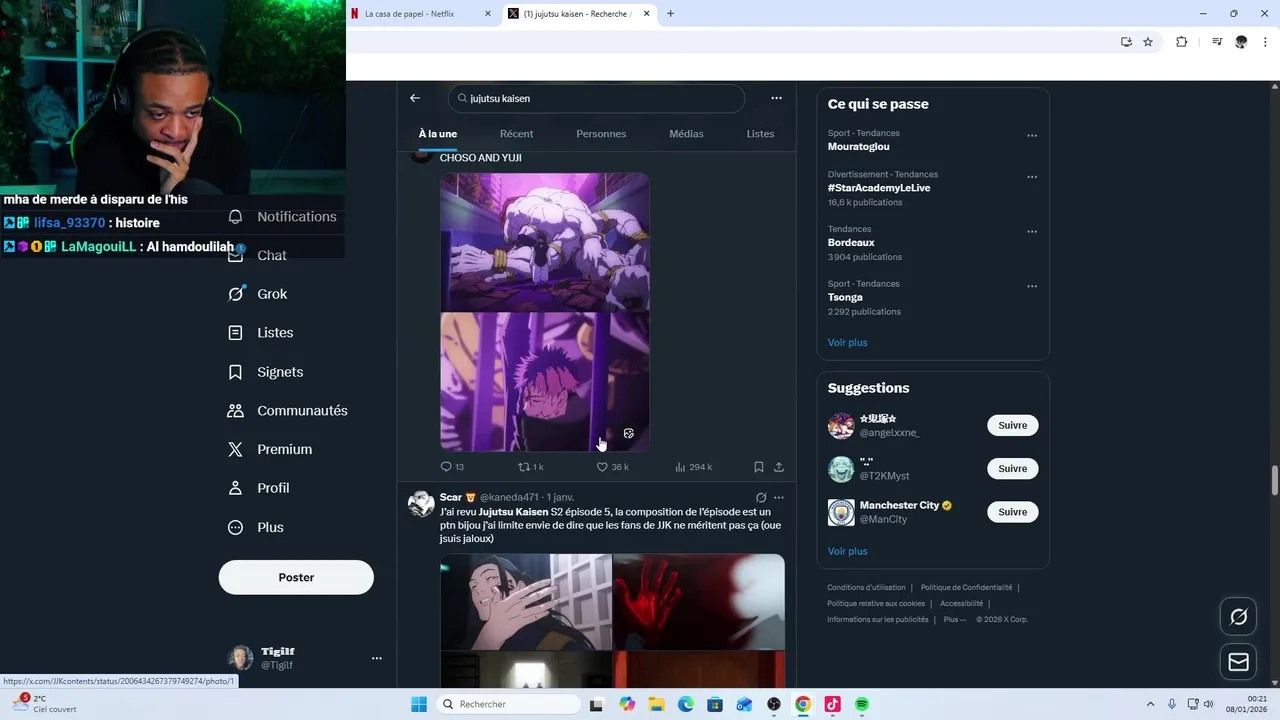Click the install app icon in address bar
The height and width of the screenshot is (720, 1280).
[1126, 42]
